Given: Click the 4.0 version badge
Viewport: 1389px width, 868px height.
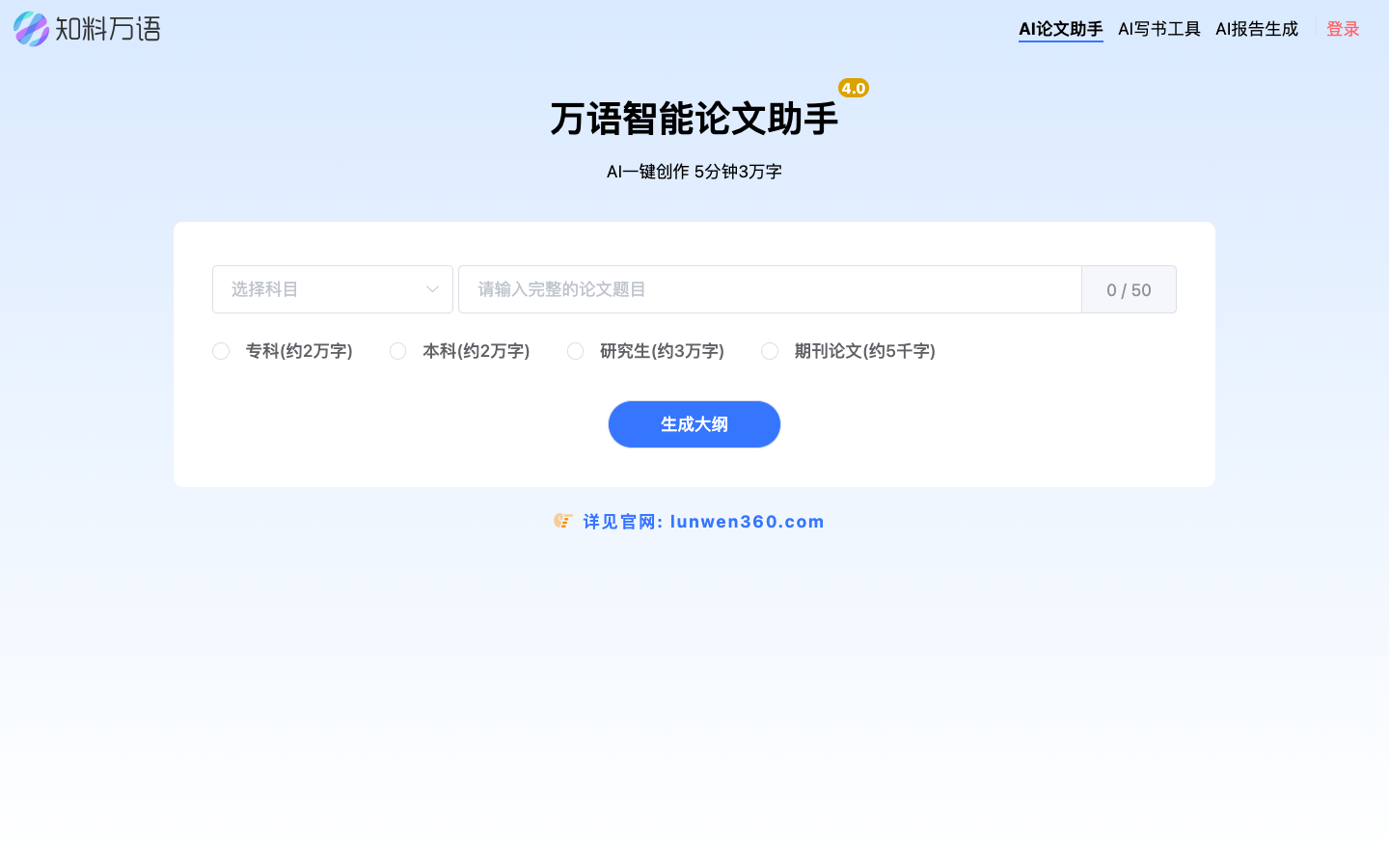Looking at the screenshot, I should (853, 88).
